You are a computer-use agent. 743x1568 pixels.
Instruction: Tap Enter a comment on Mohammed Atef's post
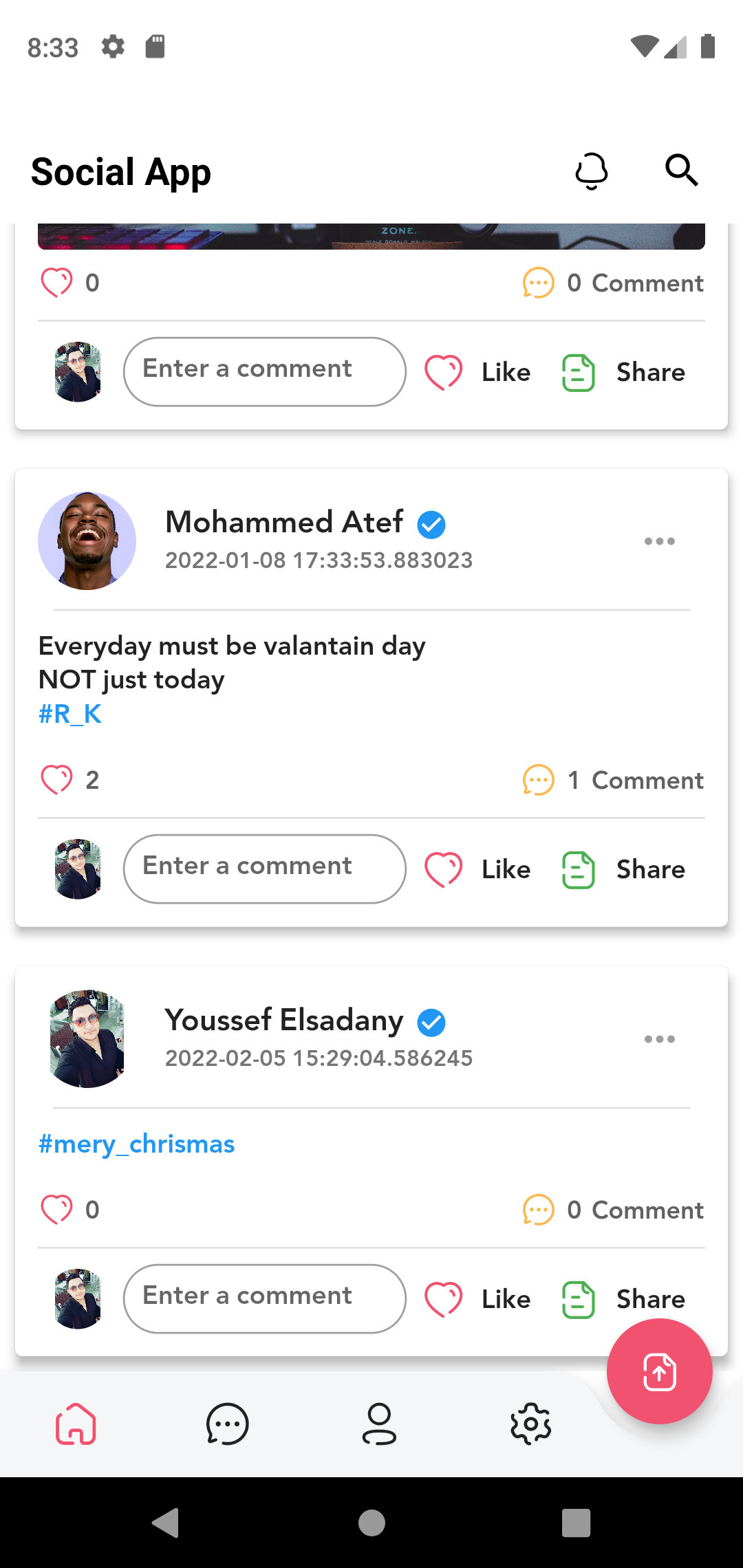[264, 868]
